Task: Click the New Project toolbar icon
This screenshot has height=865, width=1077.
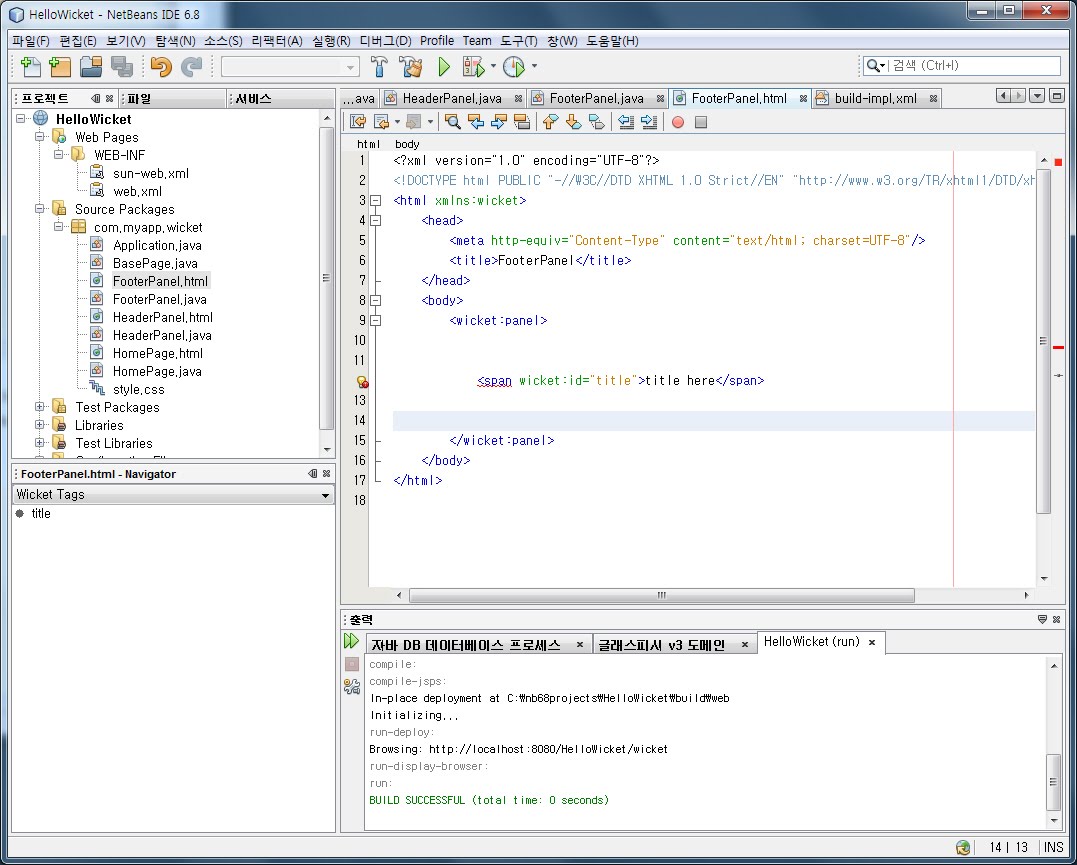Action: tap(60, 67)
